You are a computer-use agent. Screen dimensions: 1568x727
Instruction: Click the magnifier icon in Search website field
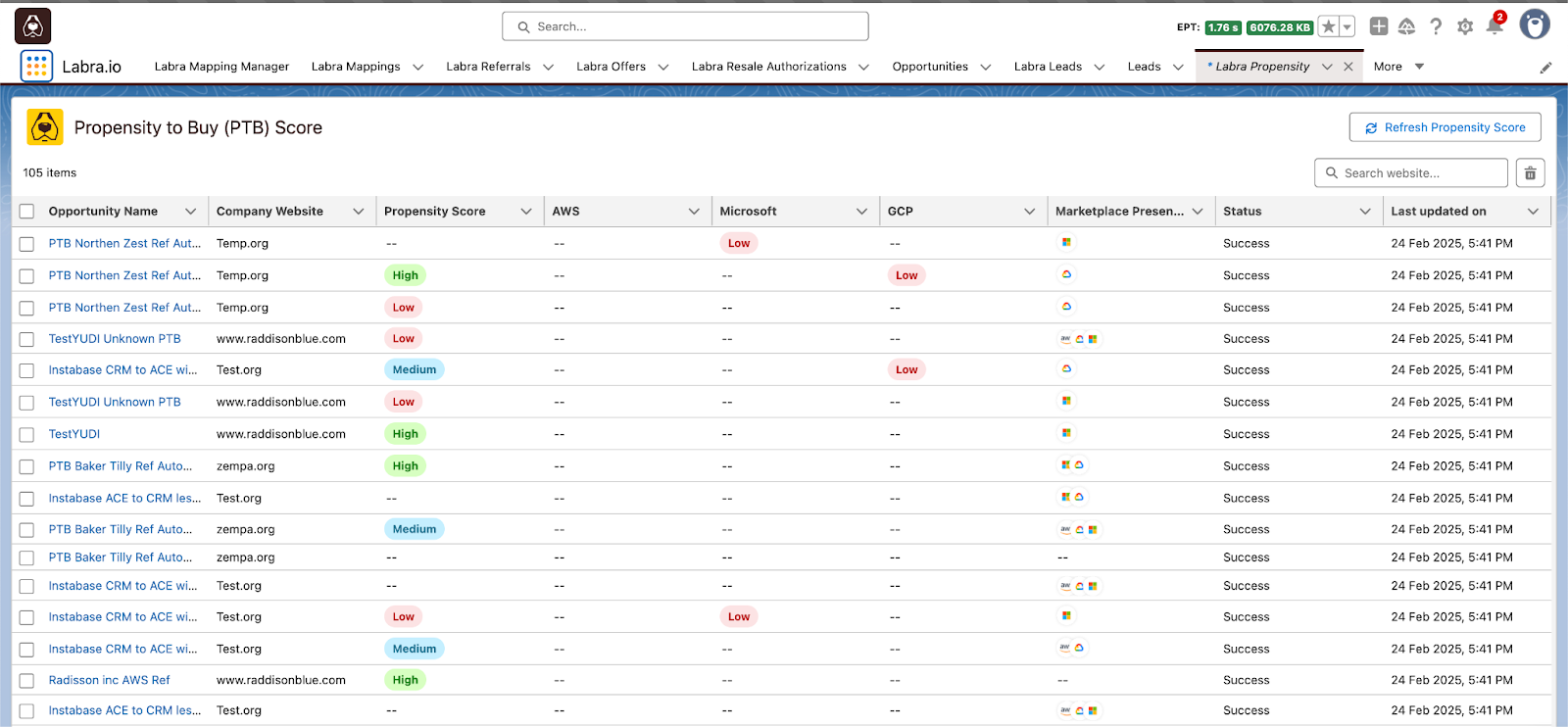pos(1332,173)
